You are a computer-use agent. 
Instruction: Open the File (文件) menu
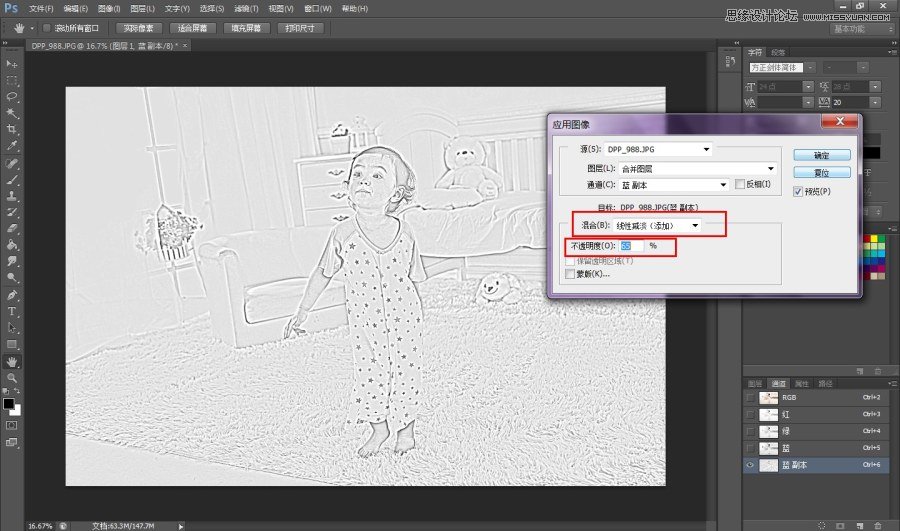41,9
